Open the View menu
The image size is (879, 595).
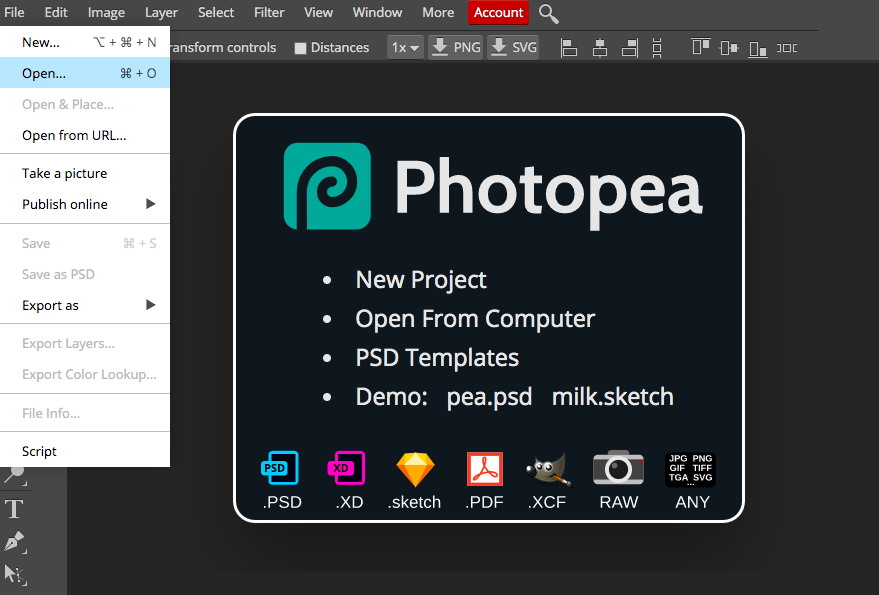point(318,12)
